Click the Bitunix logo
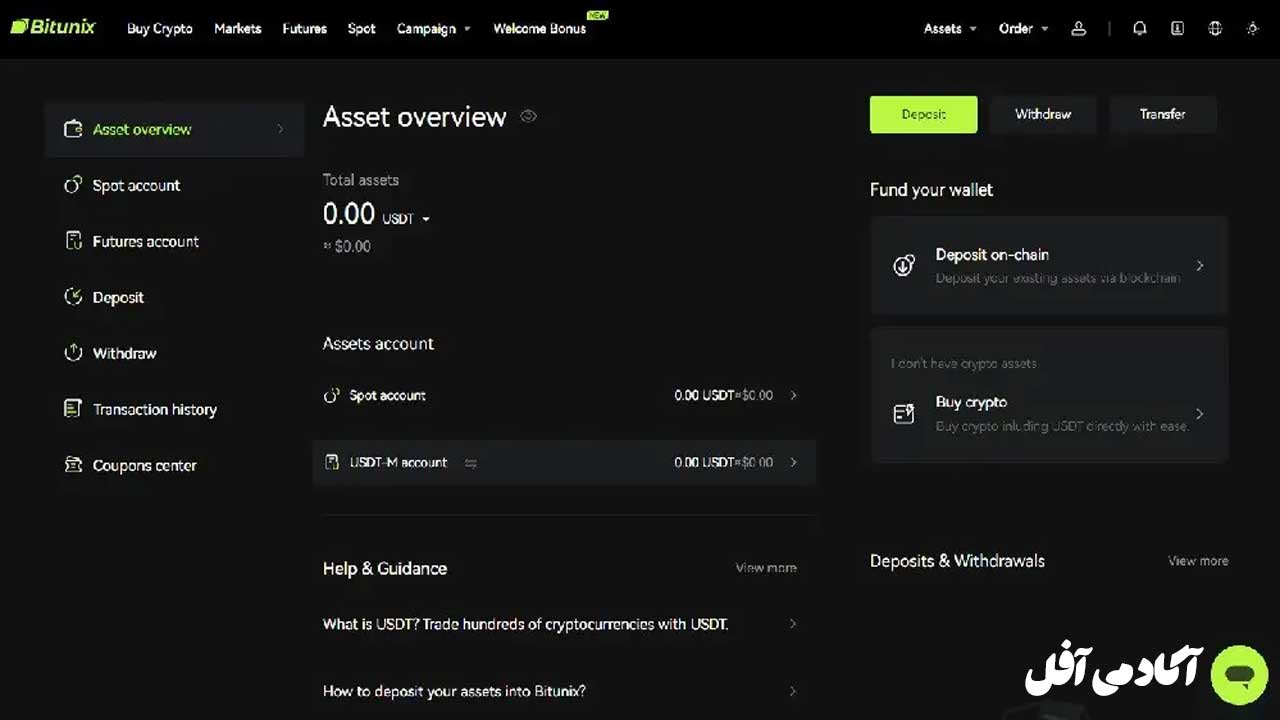Screen dimensions: 1280x720 tap(53, 27)
